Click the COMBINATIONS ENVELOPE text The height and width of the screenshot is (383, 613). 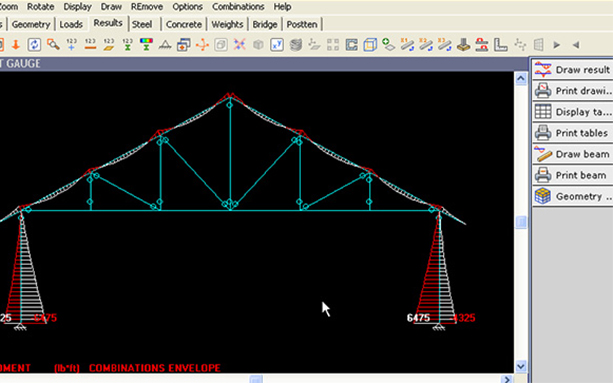(x=154, y=368)
